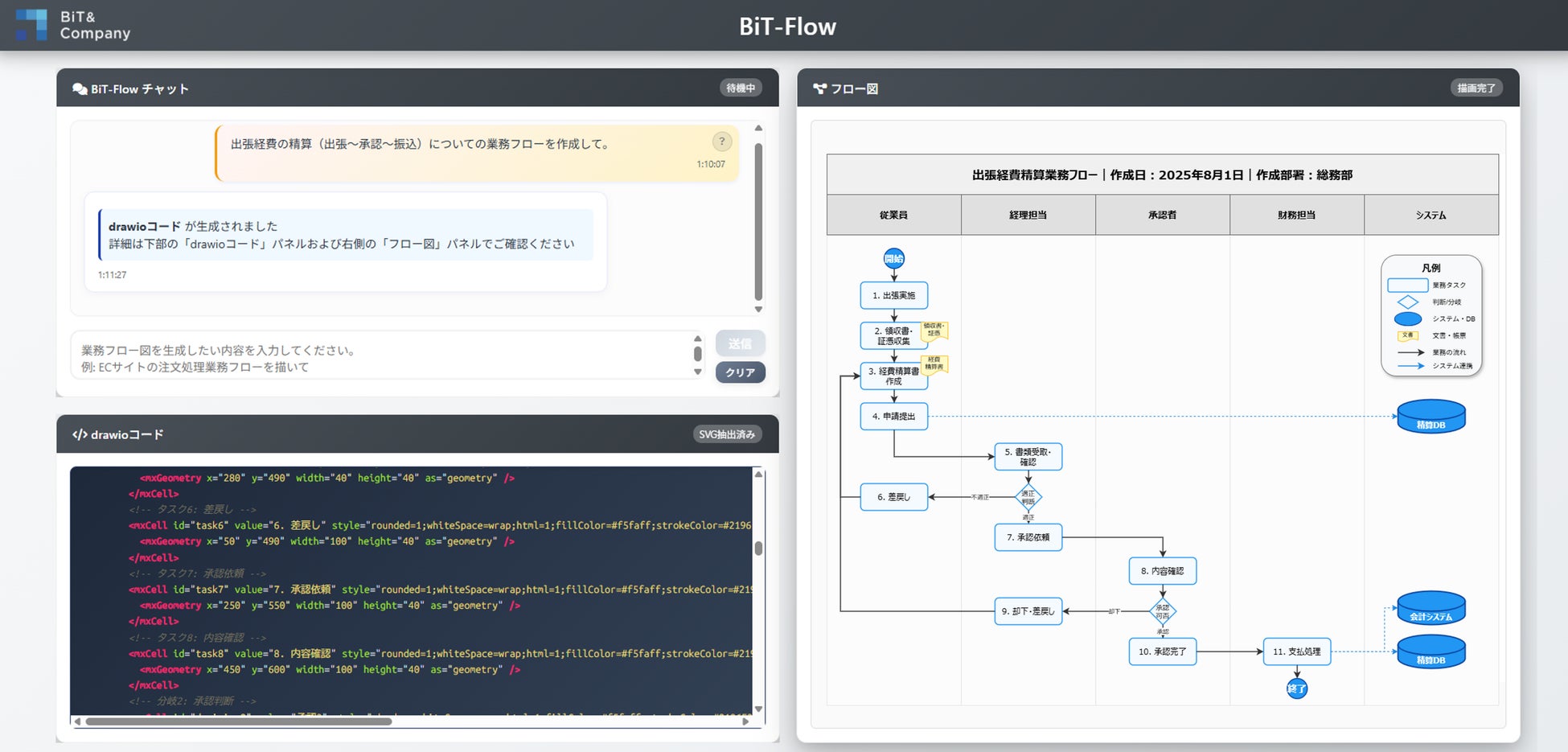Click the legend 業務タスク rectangle symbol
The height and width of the screenshot is (752, 1568).
click(1407, 285)
